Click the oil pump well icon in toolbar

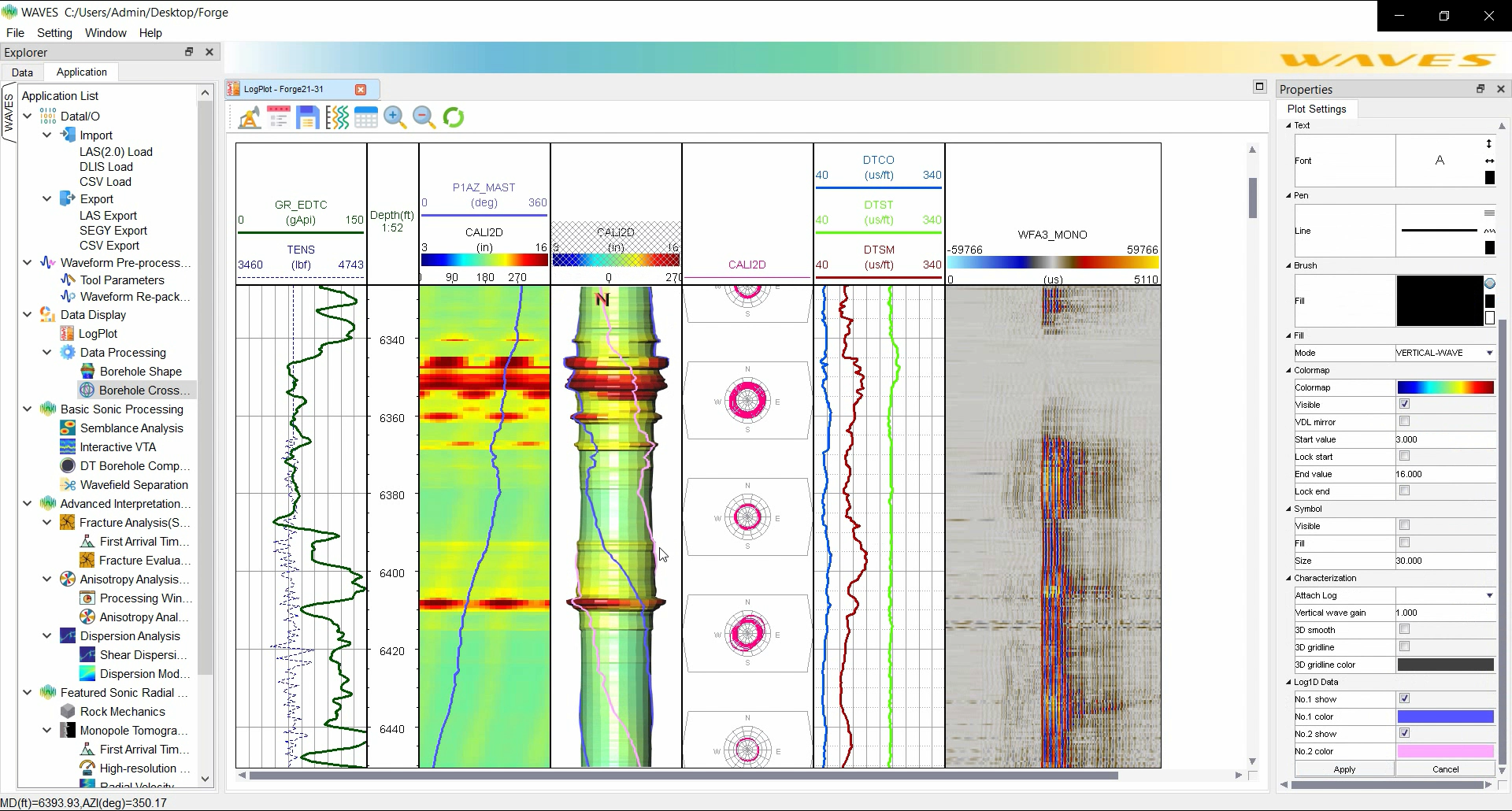point(250,118)
